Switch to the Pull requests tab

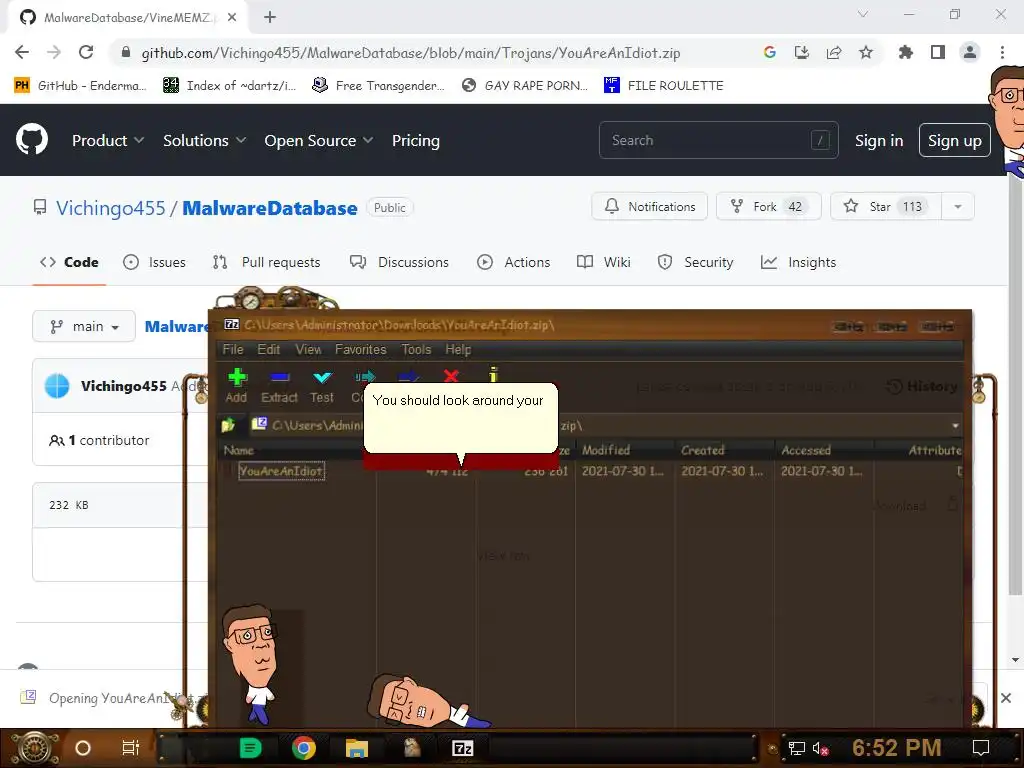tap(266, 262)
